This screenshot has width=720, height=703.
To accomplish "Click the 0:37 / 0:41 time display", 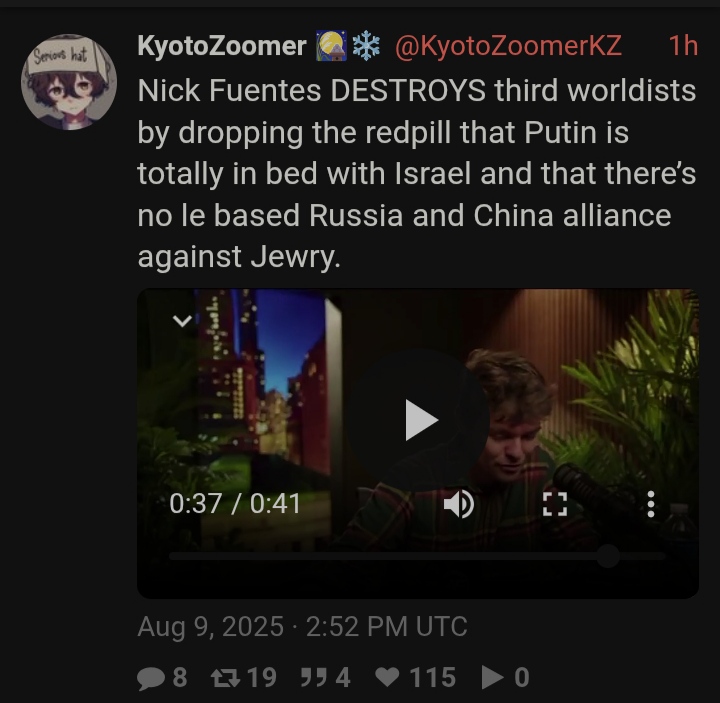I will (x=235, y=504).
